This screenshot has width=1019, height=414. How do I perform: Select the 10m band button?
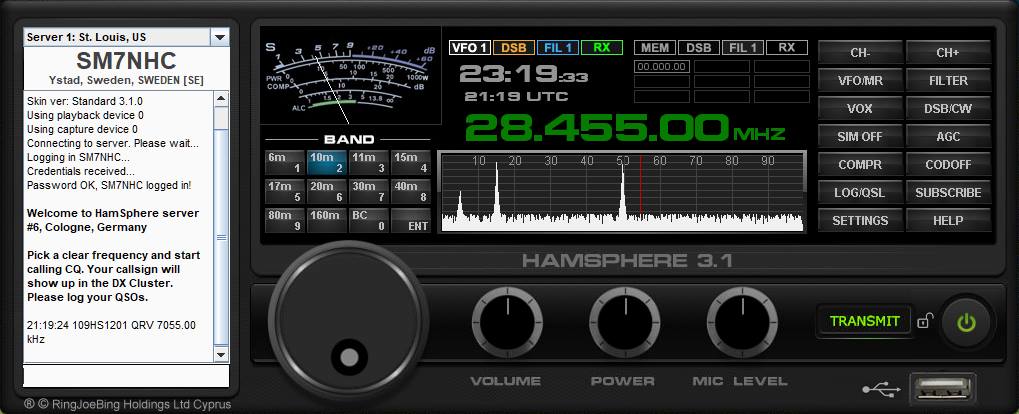pos(327,162)
